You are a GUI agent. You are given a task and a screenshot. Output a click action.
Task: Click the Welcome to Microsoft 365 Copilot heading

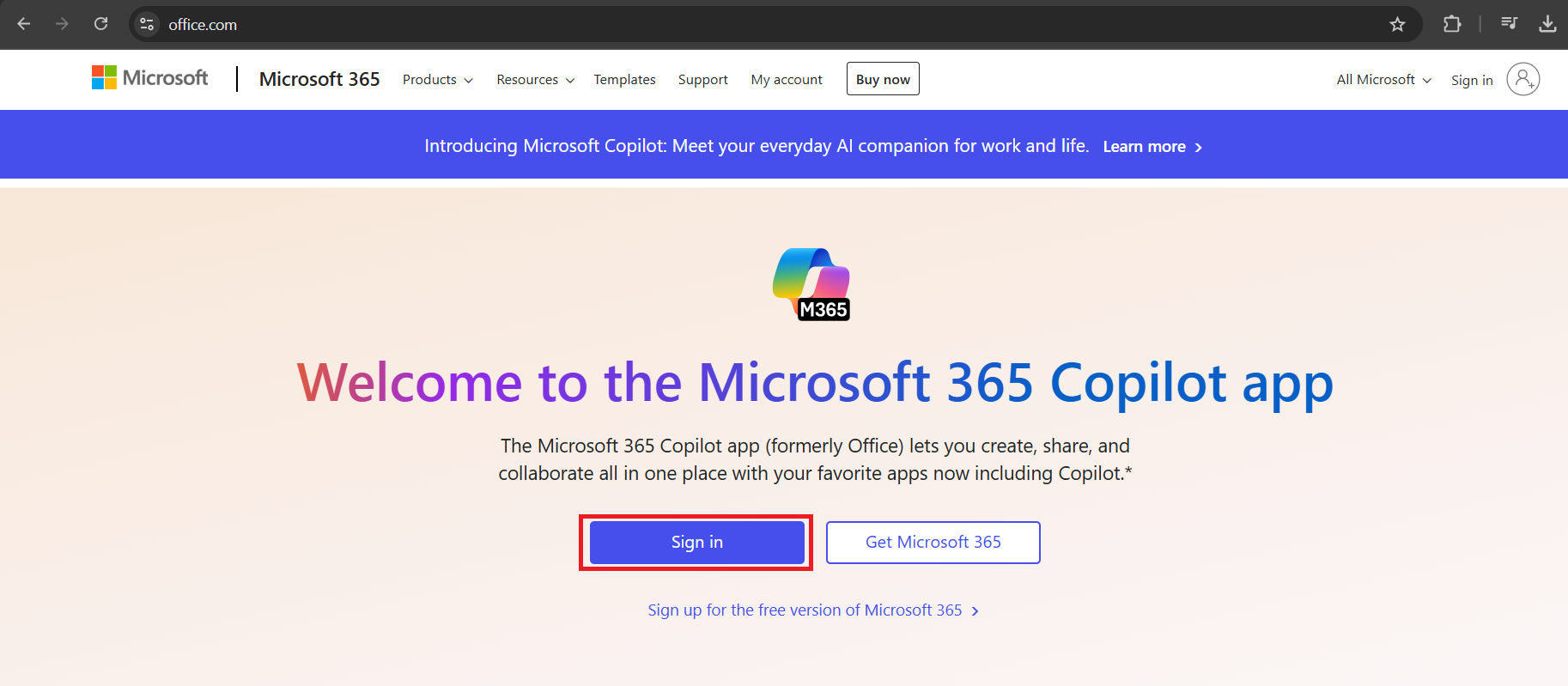tap(815, 383)
